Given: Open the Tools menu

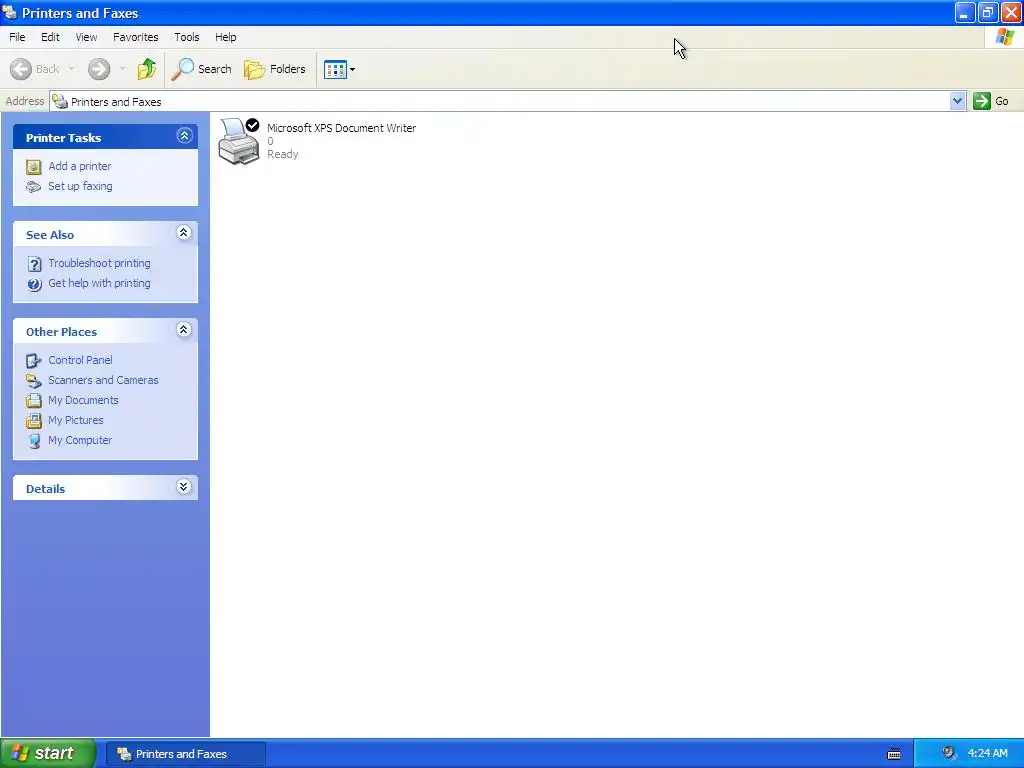Looking at the screenshot, I should pyautogui.click(x=187, y=37).
